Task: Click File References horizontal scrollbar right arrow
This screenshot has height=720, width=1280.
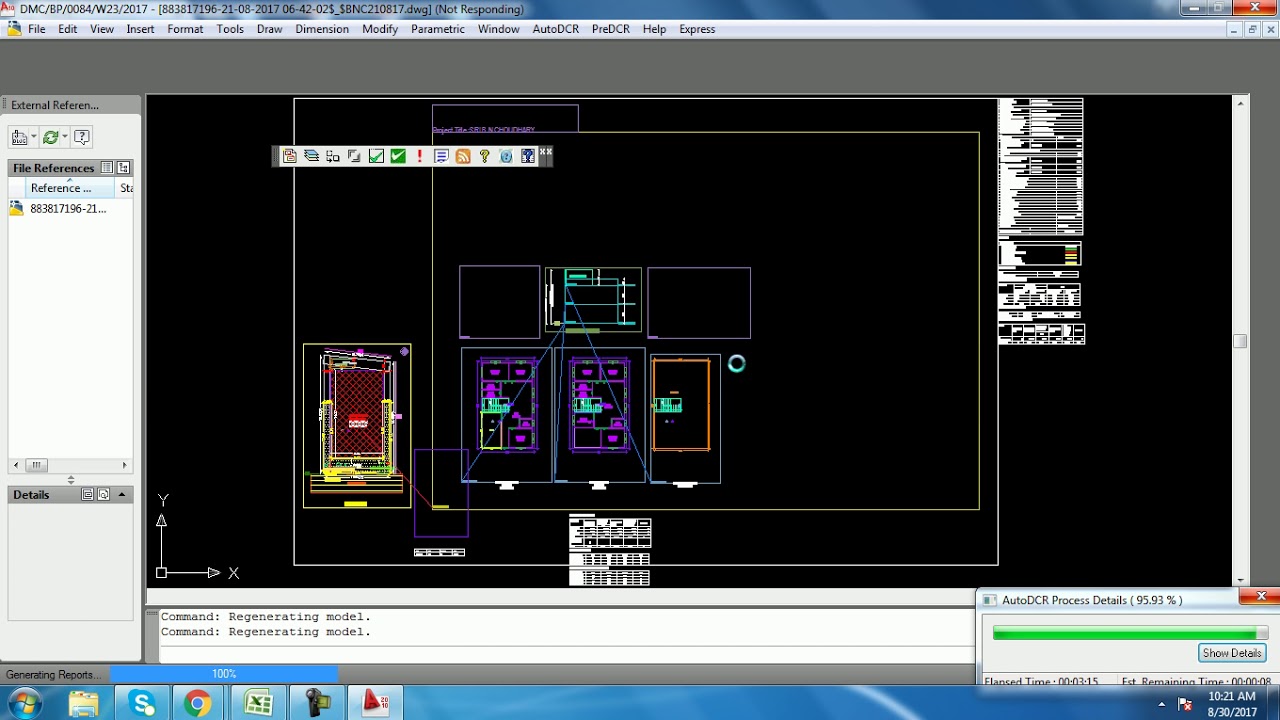Action: [x=125, y=465]
